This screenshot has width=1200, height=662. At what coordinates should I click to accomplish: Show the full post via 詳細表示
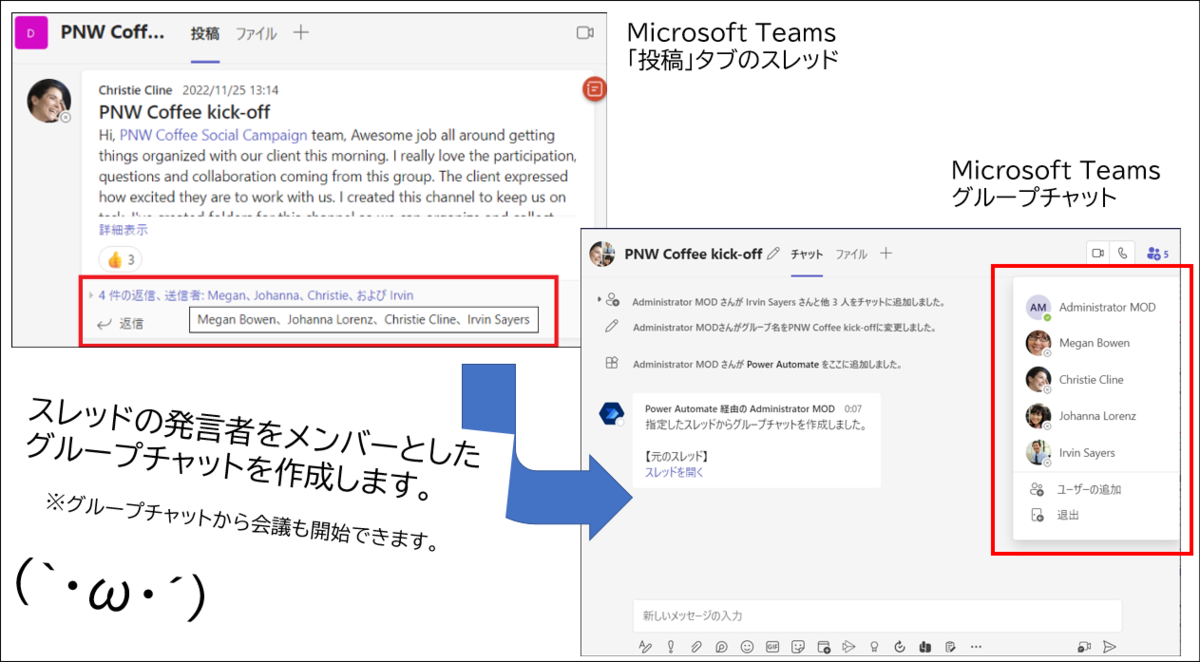(x=123, y=229)
